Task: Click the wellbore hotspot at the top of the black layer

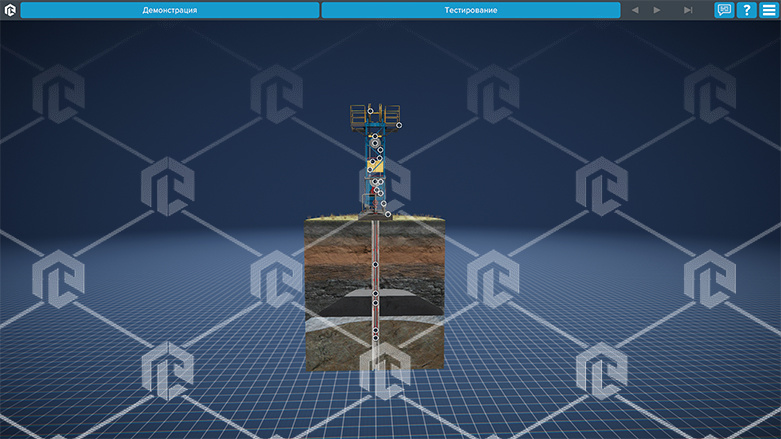Action: point(375,293)
